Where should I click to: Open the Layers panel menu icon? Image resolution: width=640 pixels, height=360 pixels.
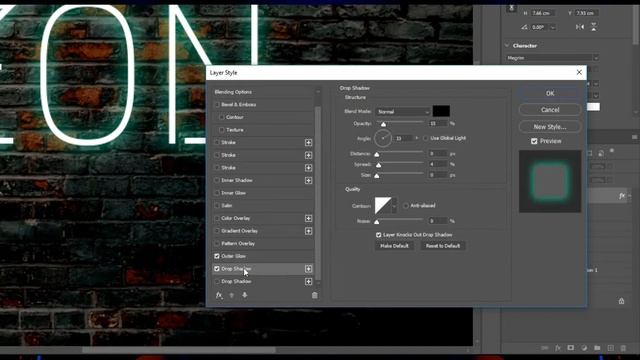coord(635,137)
